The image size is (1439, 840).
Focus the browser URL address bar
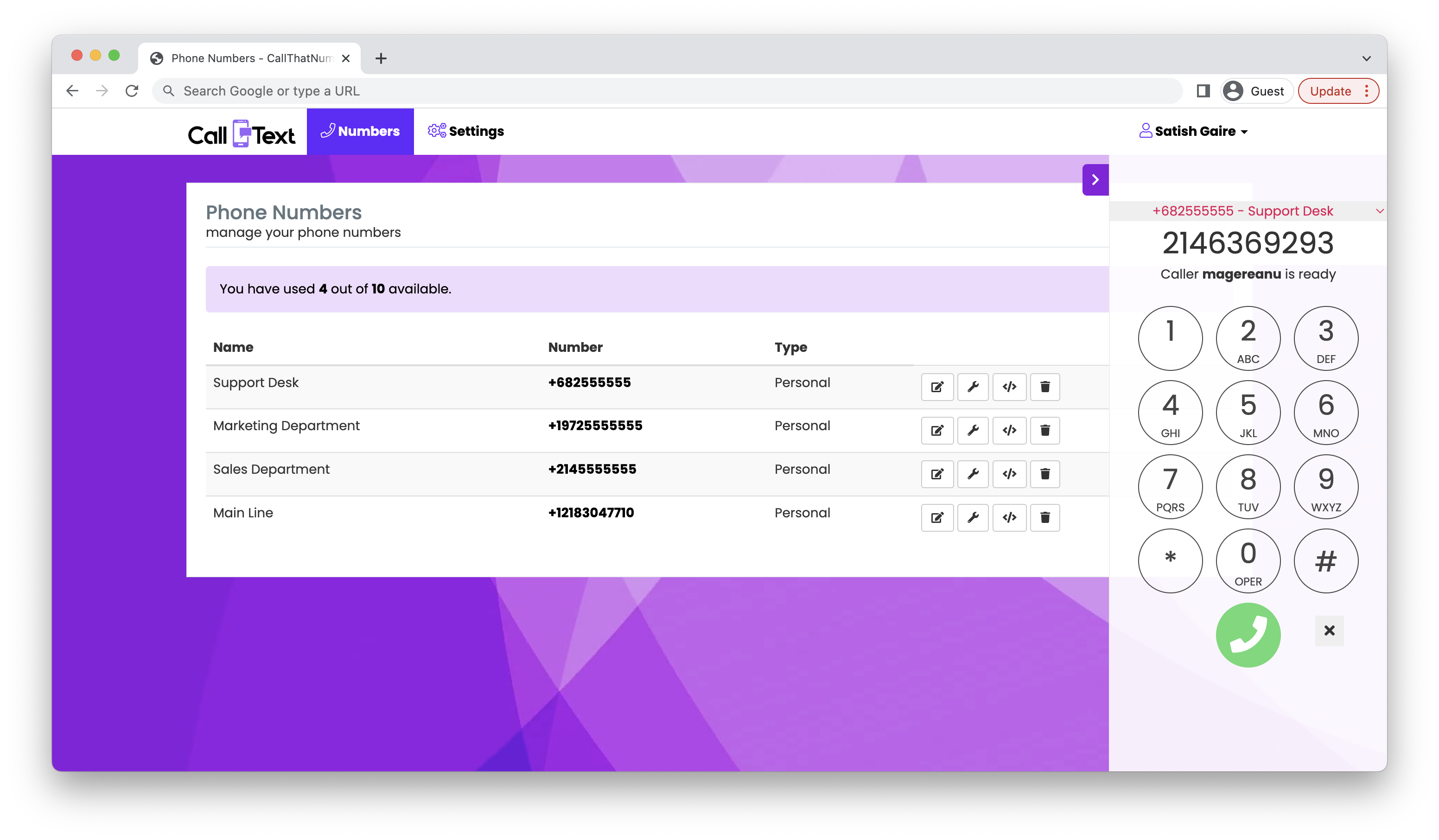click(x=667, y=91)
